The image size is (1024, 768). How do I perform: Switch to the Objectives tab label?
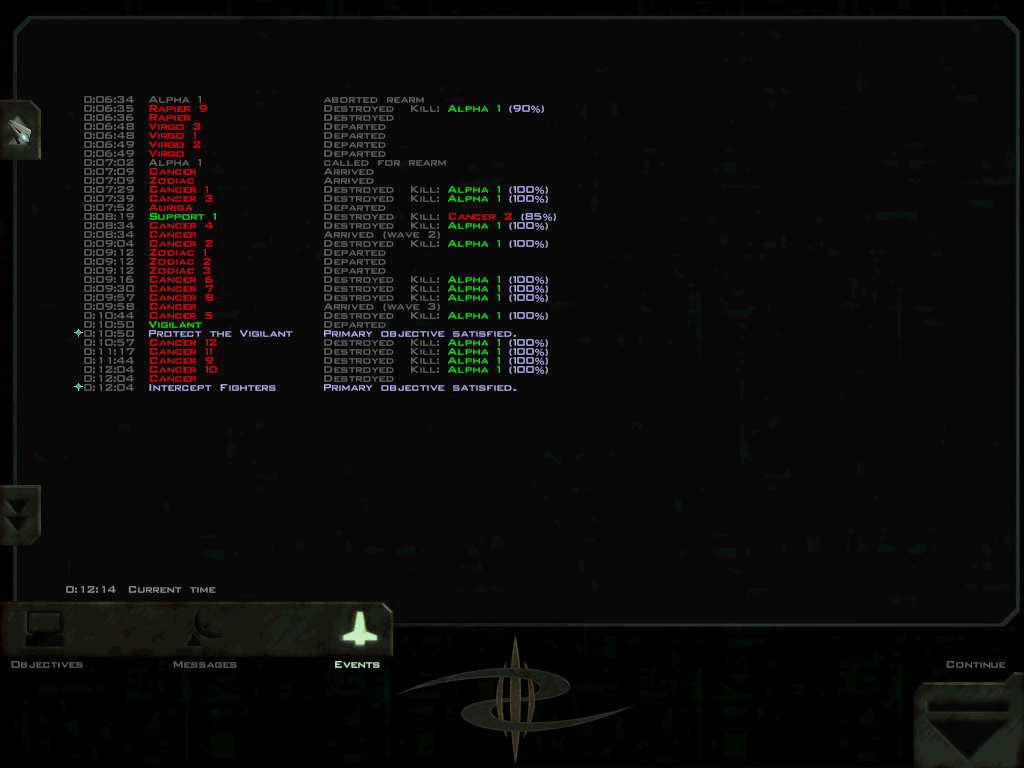coord(46,665)
